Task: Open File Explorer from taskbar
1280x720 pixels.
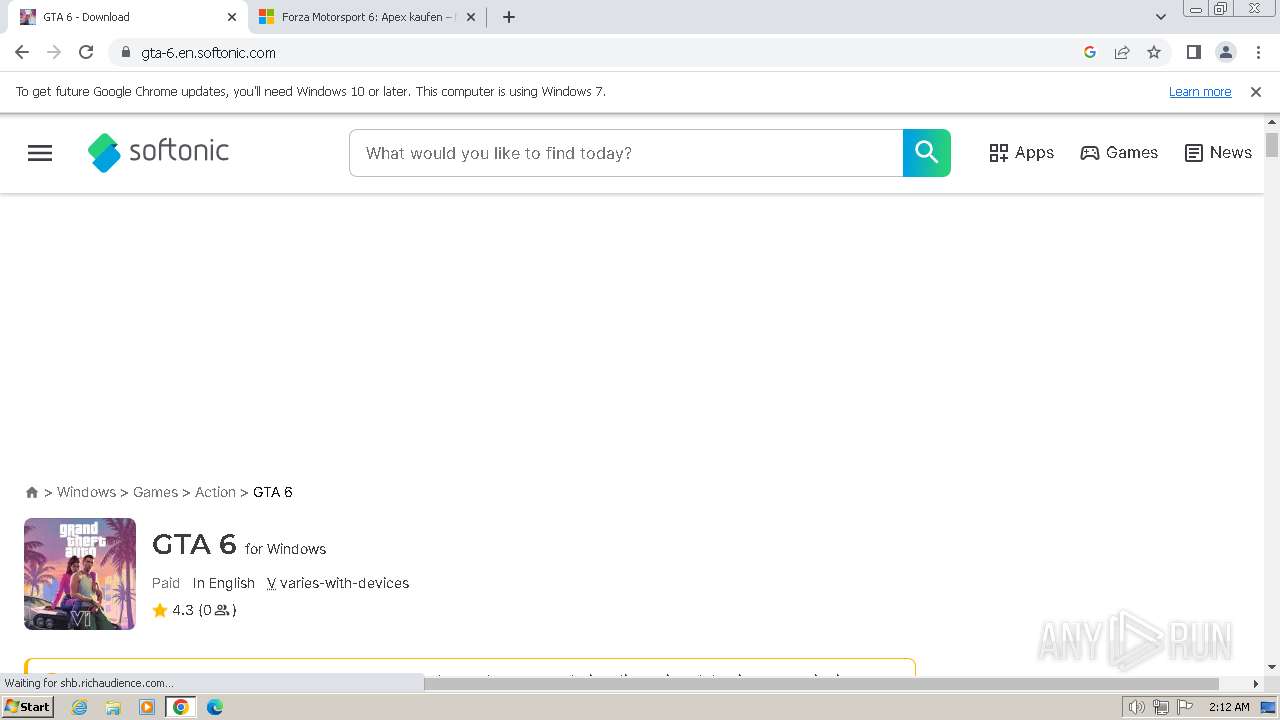Action: (x=113, y=707)
